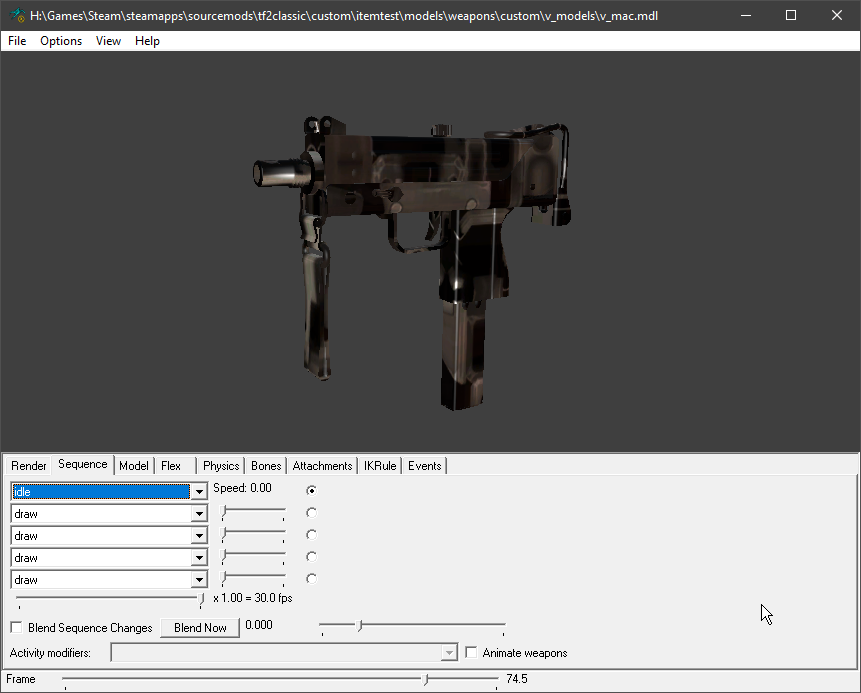Click the first draw layer weight slider

(x=253, y=513)
